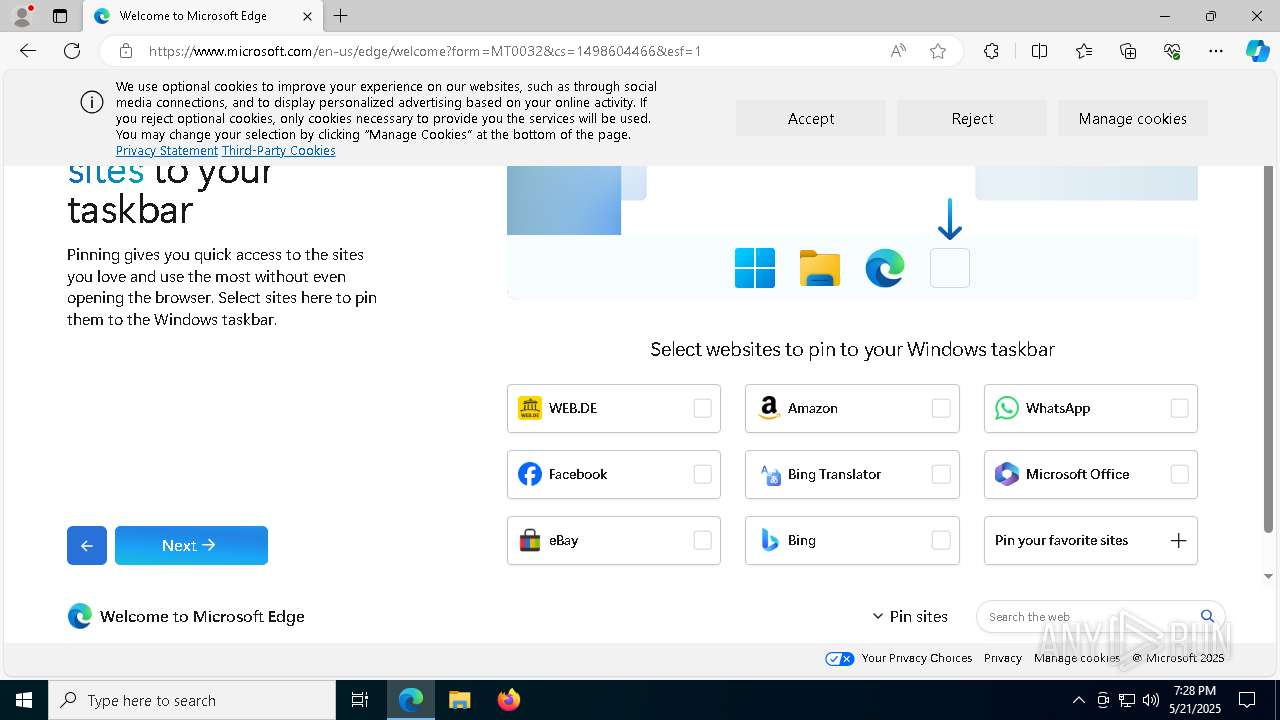Add sites with Pin your favorite sites plus
The height and width of the screenshot is (720, 1280).
1178,540
